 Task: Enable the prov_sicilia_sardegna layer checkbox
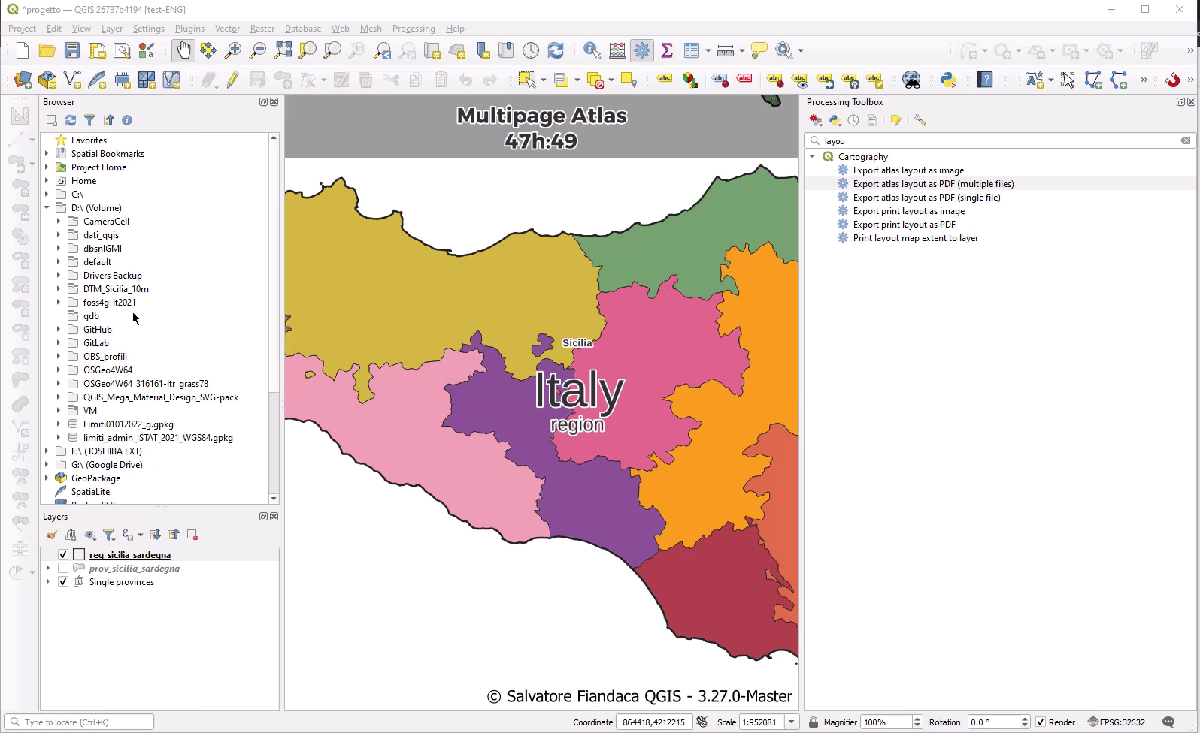63,568
